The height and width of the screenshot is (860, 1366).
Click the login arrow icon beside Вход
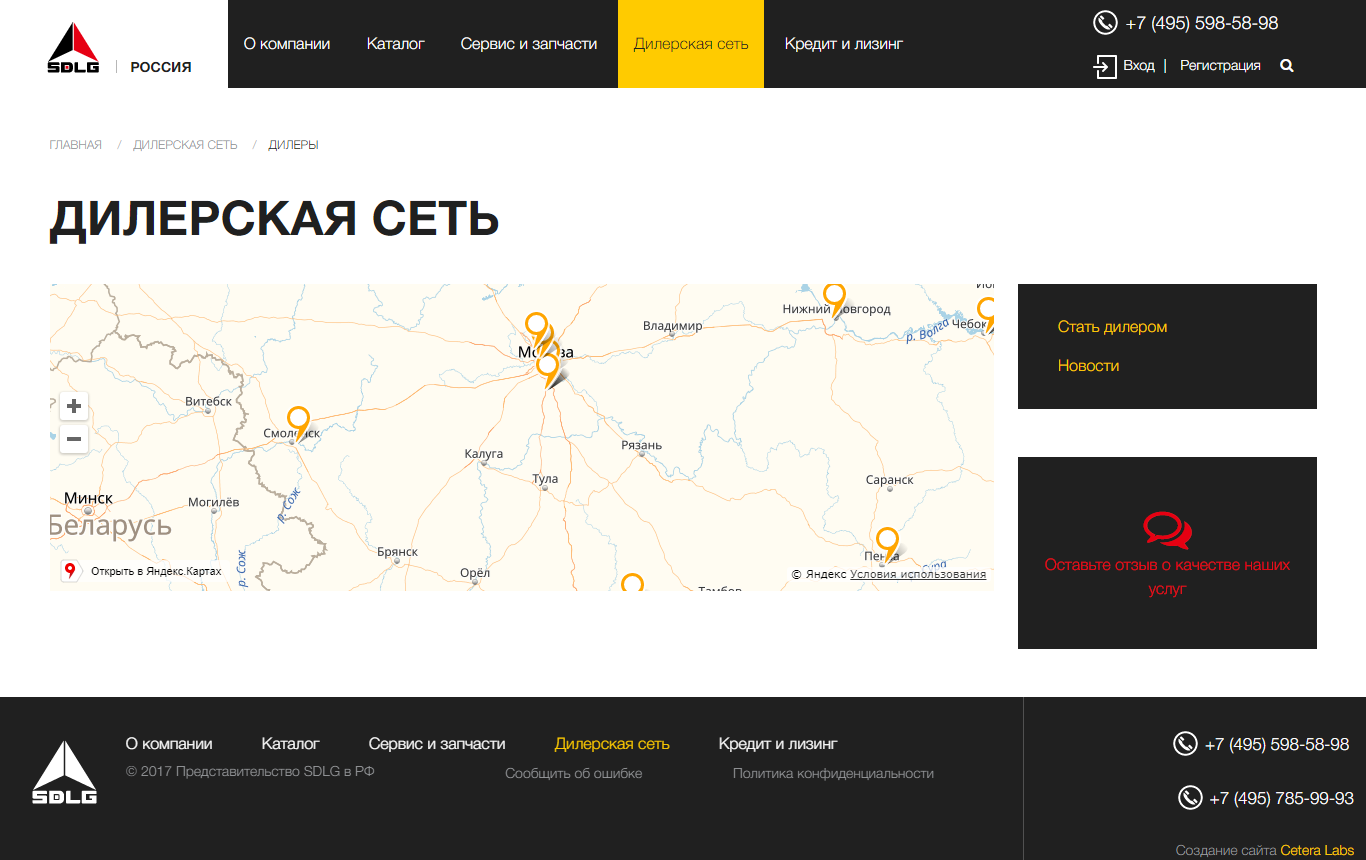1105,67
